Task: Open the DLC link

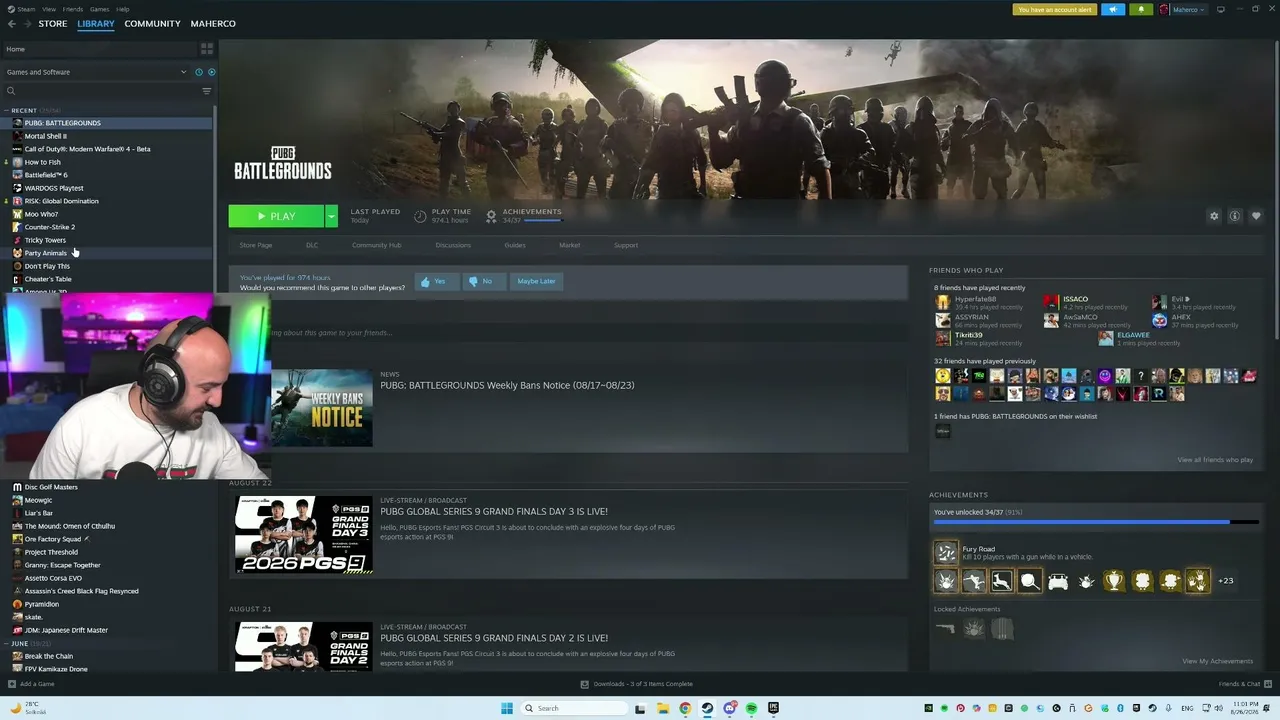Action: point(312,245)
